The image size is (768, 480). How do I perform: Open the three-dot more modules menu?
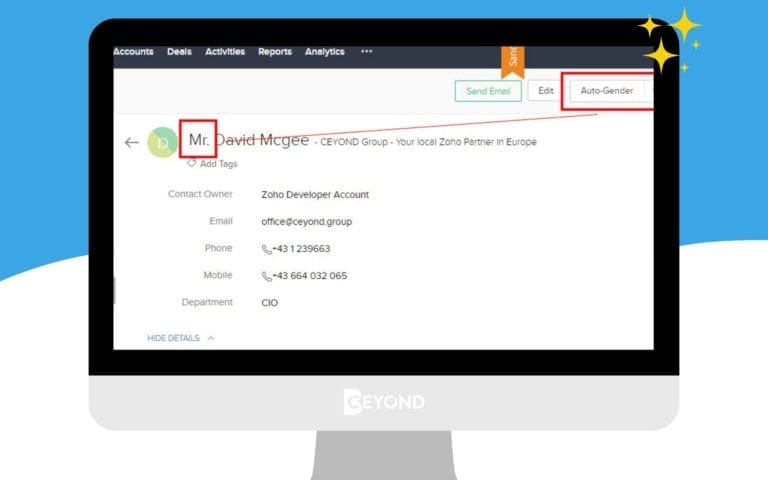[x=366, y=51]
